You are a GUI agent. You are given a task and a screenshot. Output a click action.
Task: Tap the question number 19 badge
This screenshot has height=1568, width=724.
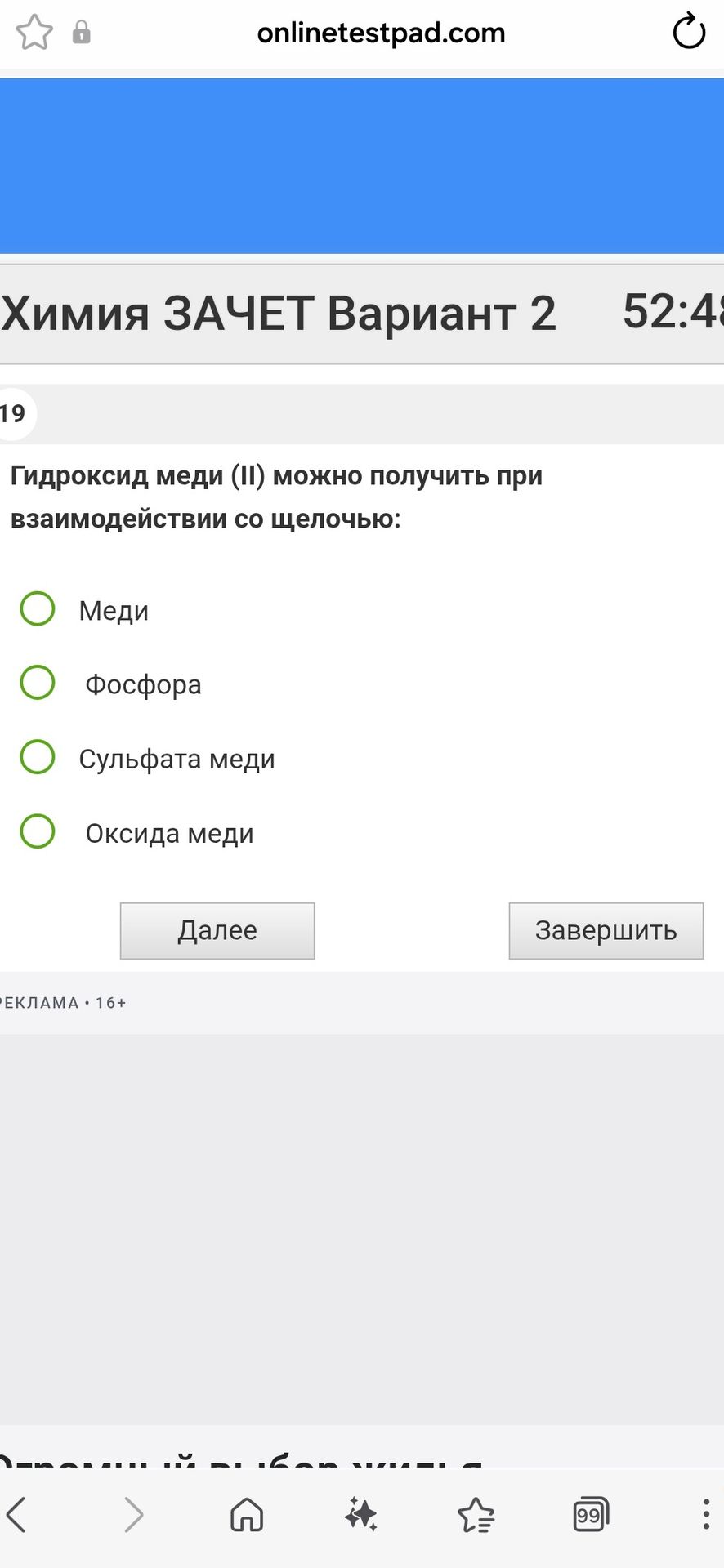tap(15, 414)
